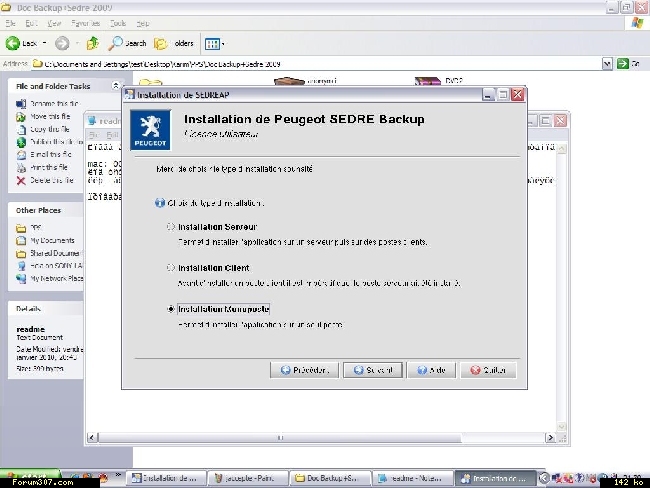Click Copy this file task

coord(50,129)
